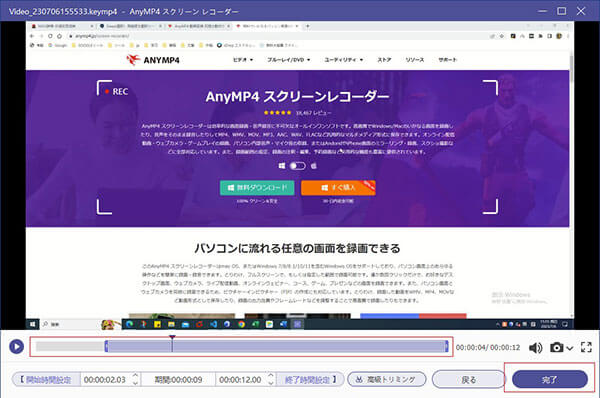This screenshot has width=600, height=398.
Task: Minimize the AnyMP4 recorder window
Action: 542,11
